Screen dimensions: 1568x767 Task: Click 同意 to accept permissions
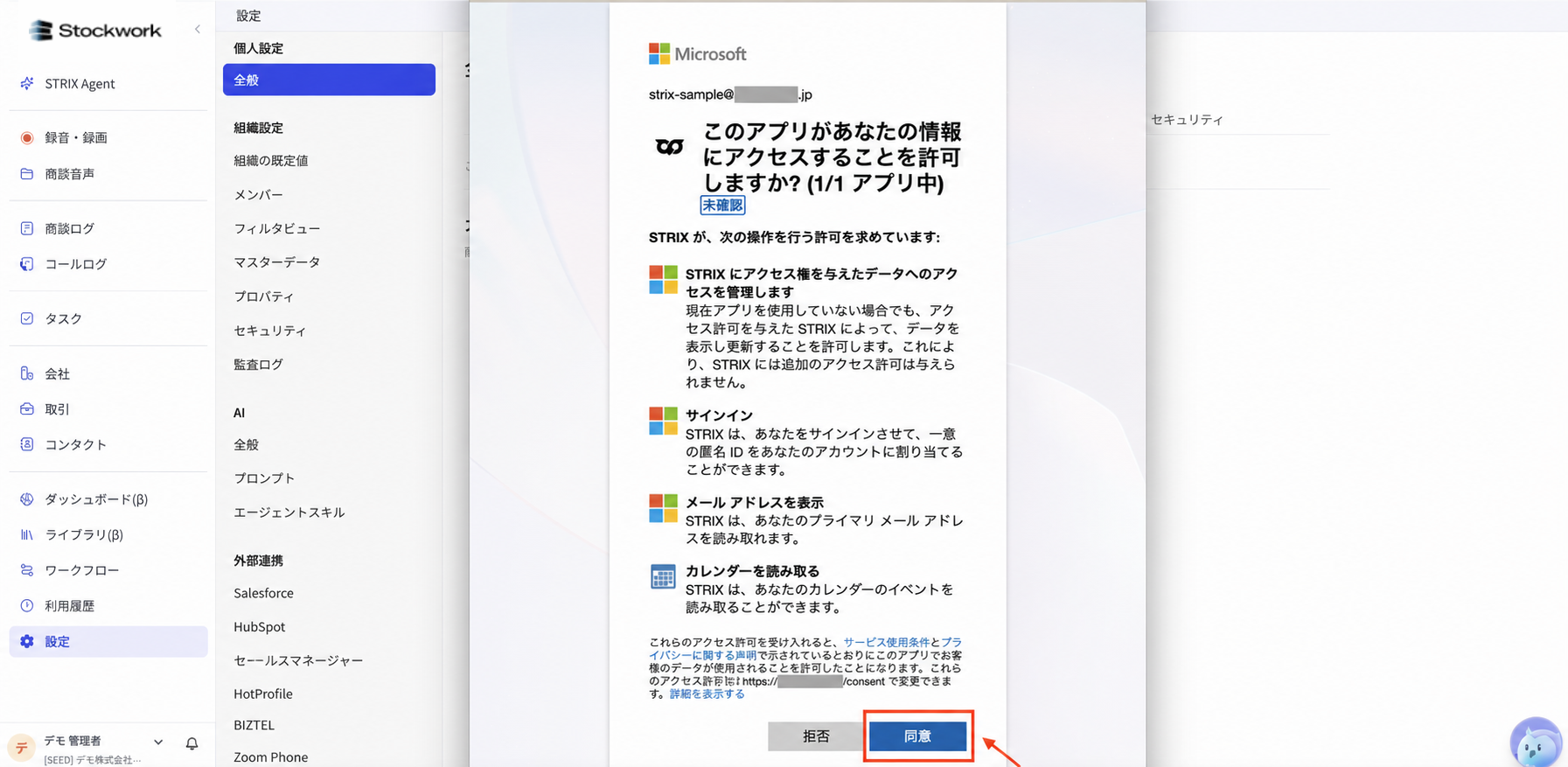[x=917, y=736]
